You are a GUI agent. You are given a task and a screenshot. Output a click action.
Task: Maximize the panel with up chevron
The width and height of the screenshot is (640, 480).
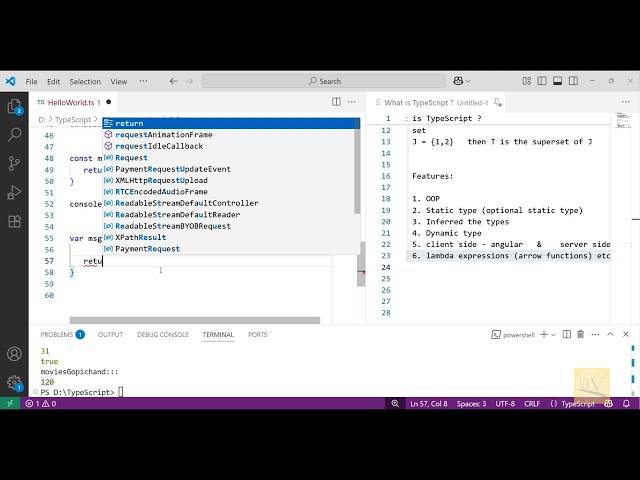click(610, 334)
